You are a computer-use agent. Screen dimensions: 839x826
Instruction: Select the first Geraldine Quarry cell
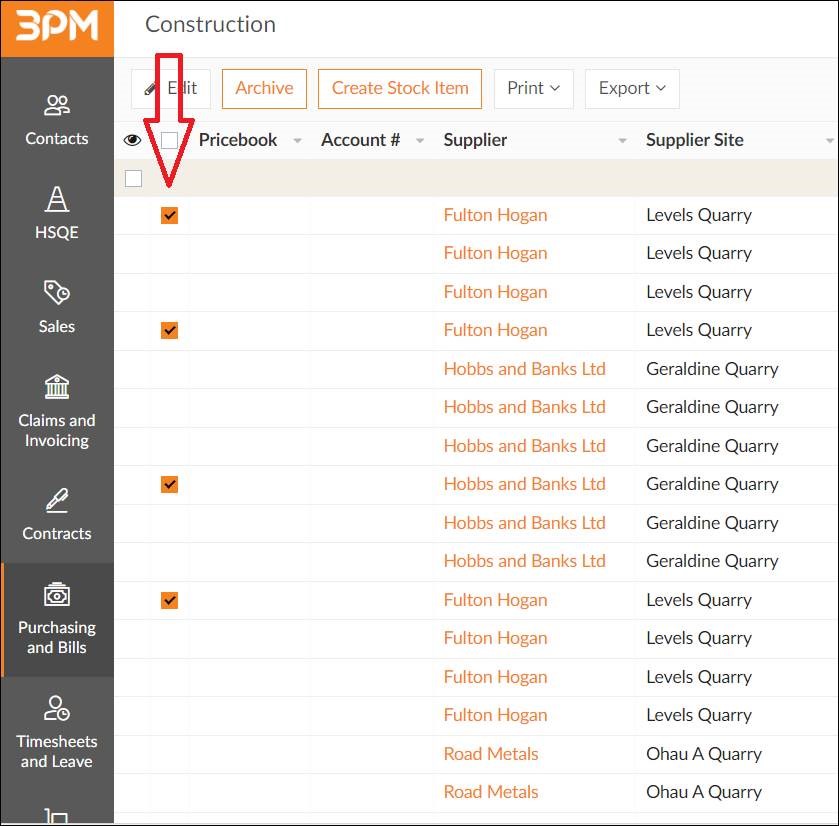[712, 369]
